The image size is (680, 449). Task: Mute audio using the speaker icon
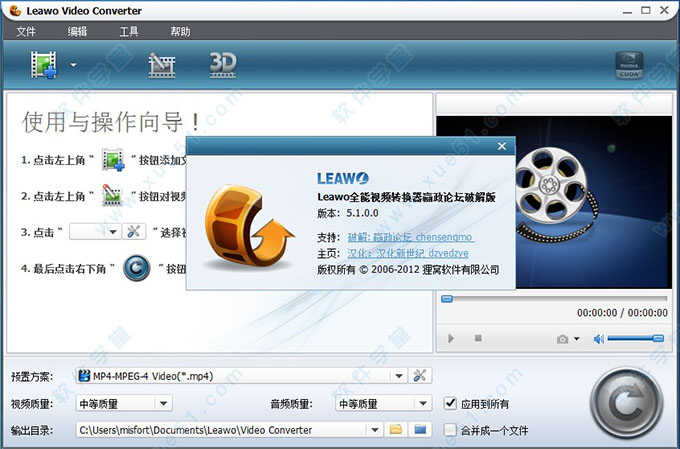(599, 339)
